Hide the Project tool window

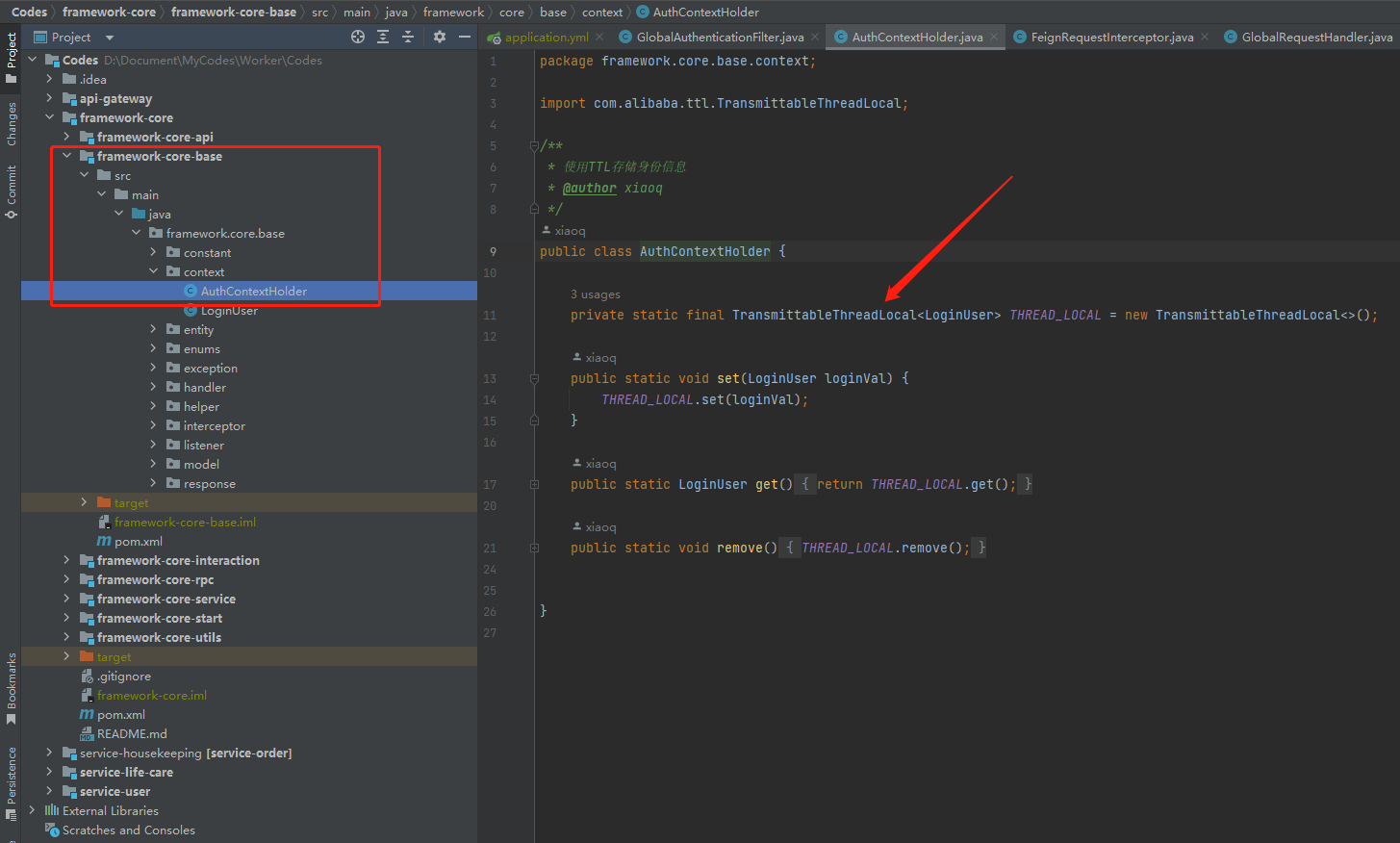click(465, 37)
